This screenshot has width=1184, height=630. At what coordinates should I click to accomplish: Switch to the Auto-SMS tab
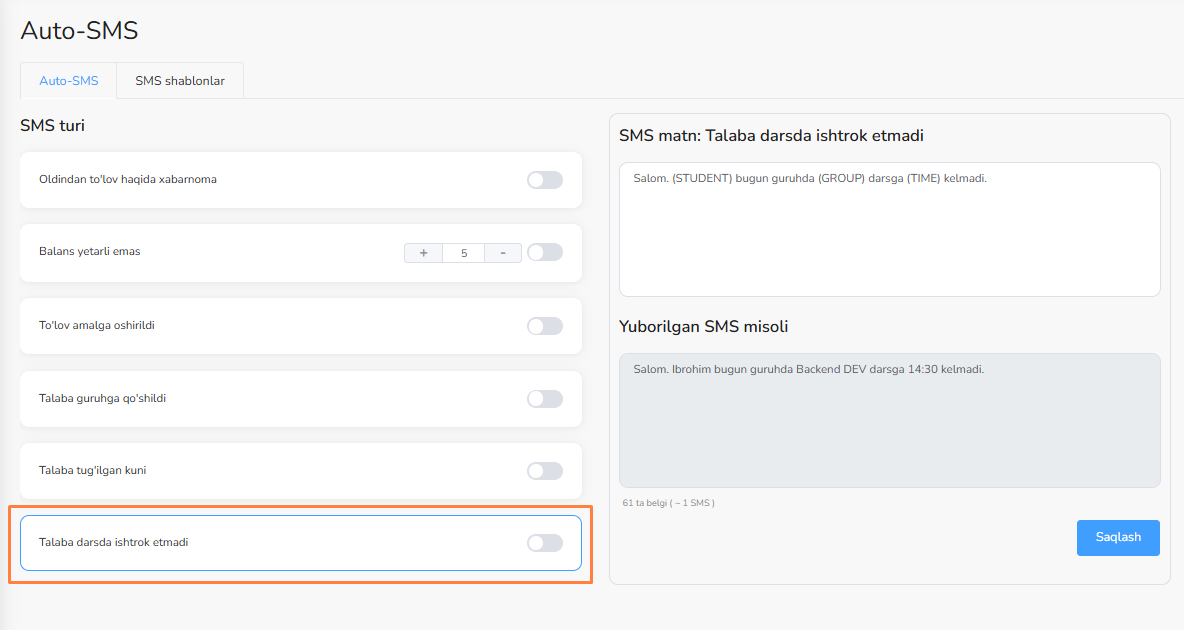pos(69,81)
